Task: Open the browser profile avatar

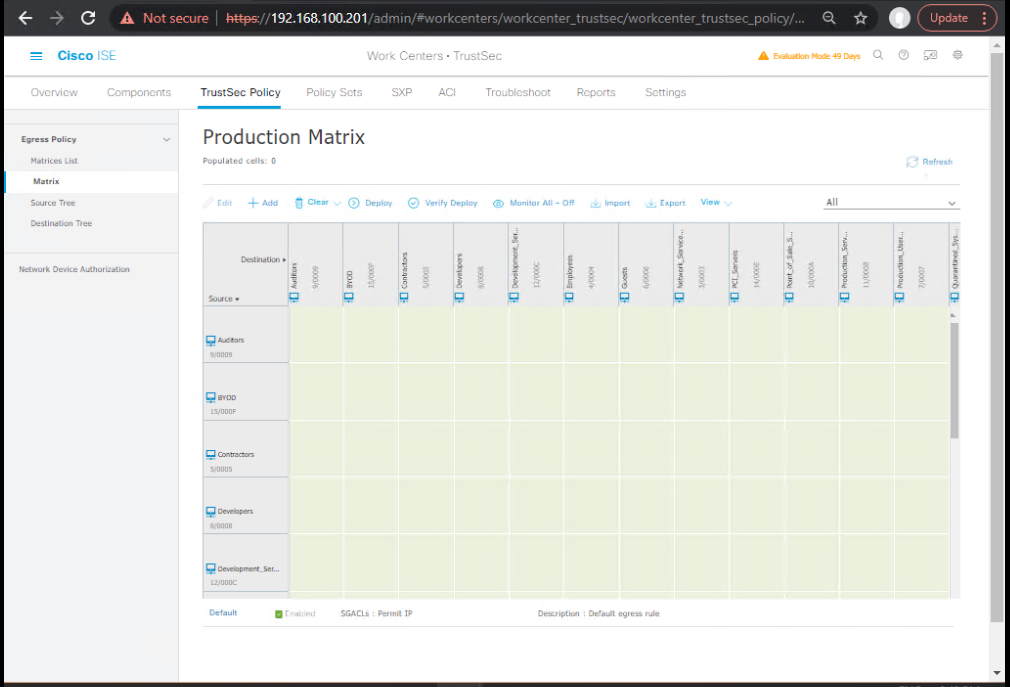Action: (899, 18)
